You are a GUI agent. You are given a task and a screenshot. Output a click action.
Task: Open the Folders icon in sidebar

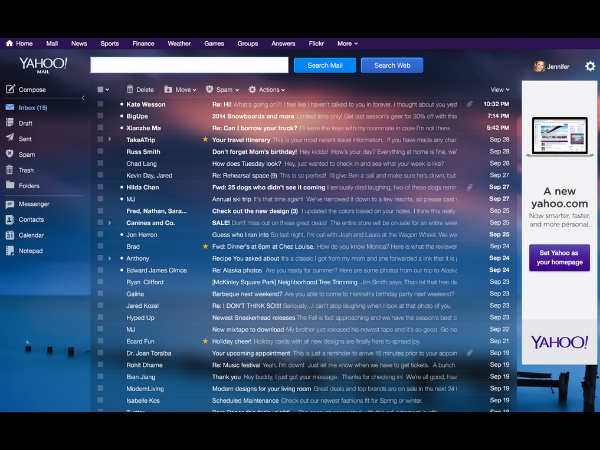(10, 185)
